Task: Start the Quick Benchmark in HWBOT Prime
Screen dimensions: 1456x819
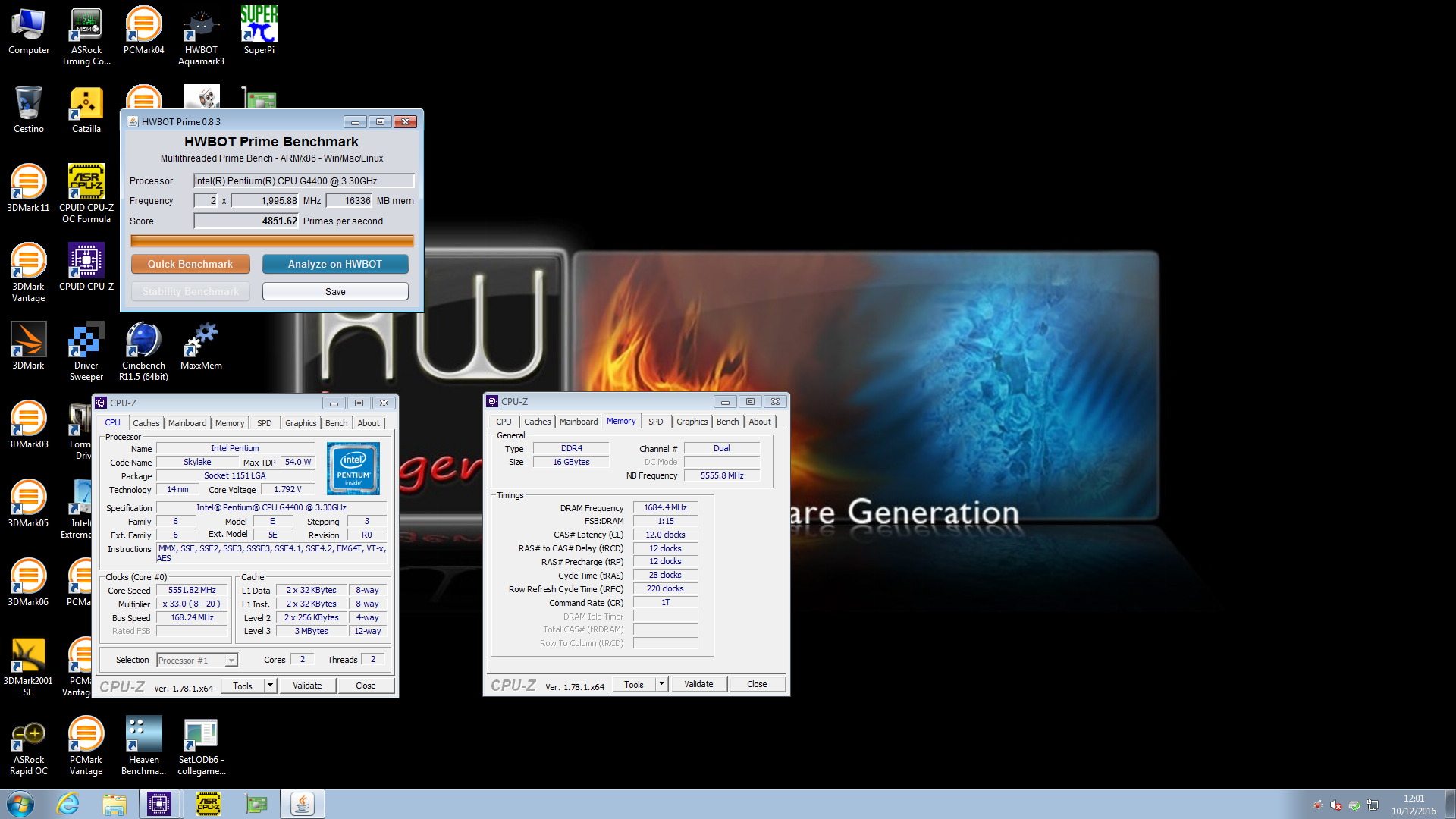Action: [190, 264]
